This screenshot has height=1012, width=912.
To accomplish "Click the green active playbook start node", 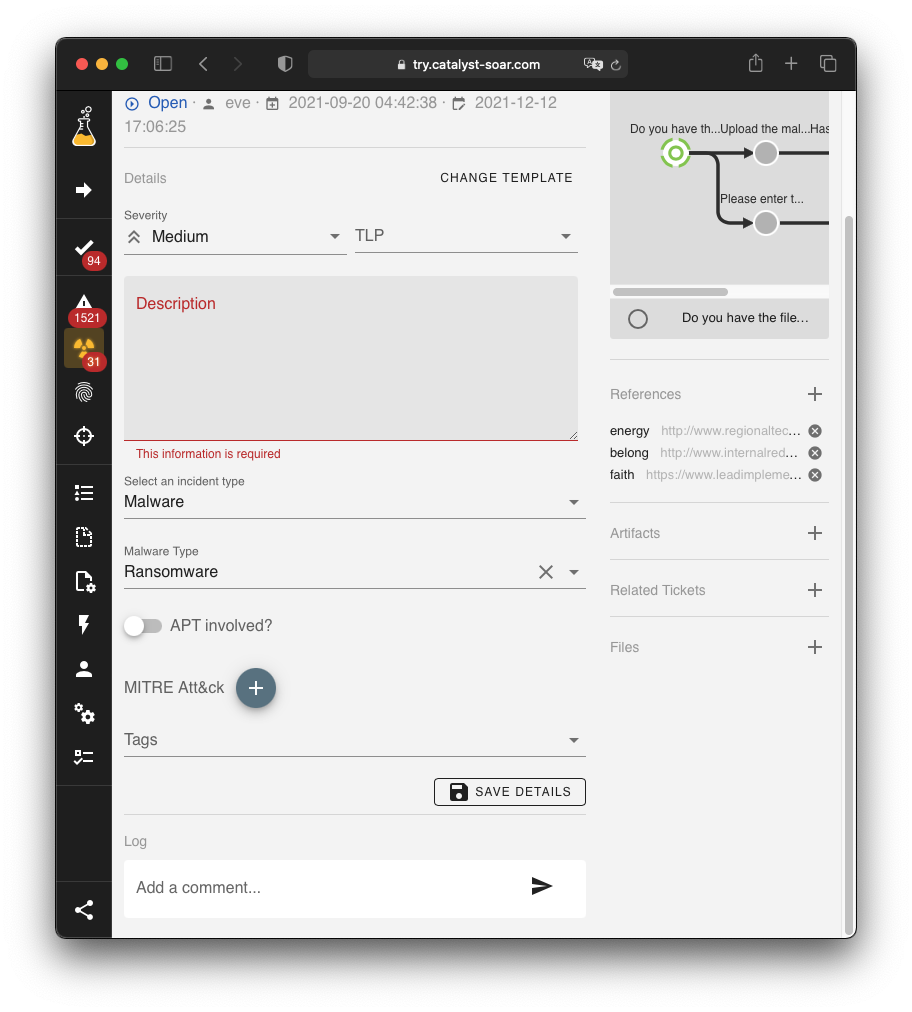I will point(675,153).
